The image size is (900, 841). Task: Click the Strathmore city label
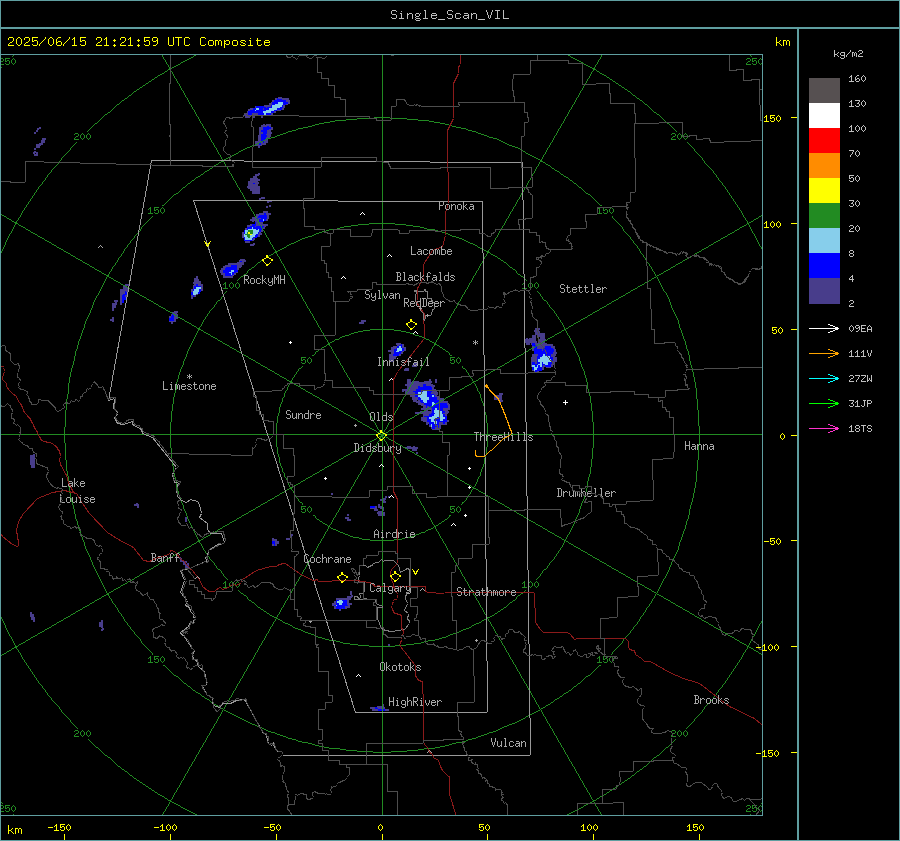tap(486, 592)
